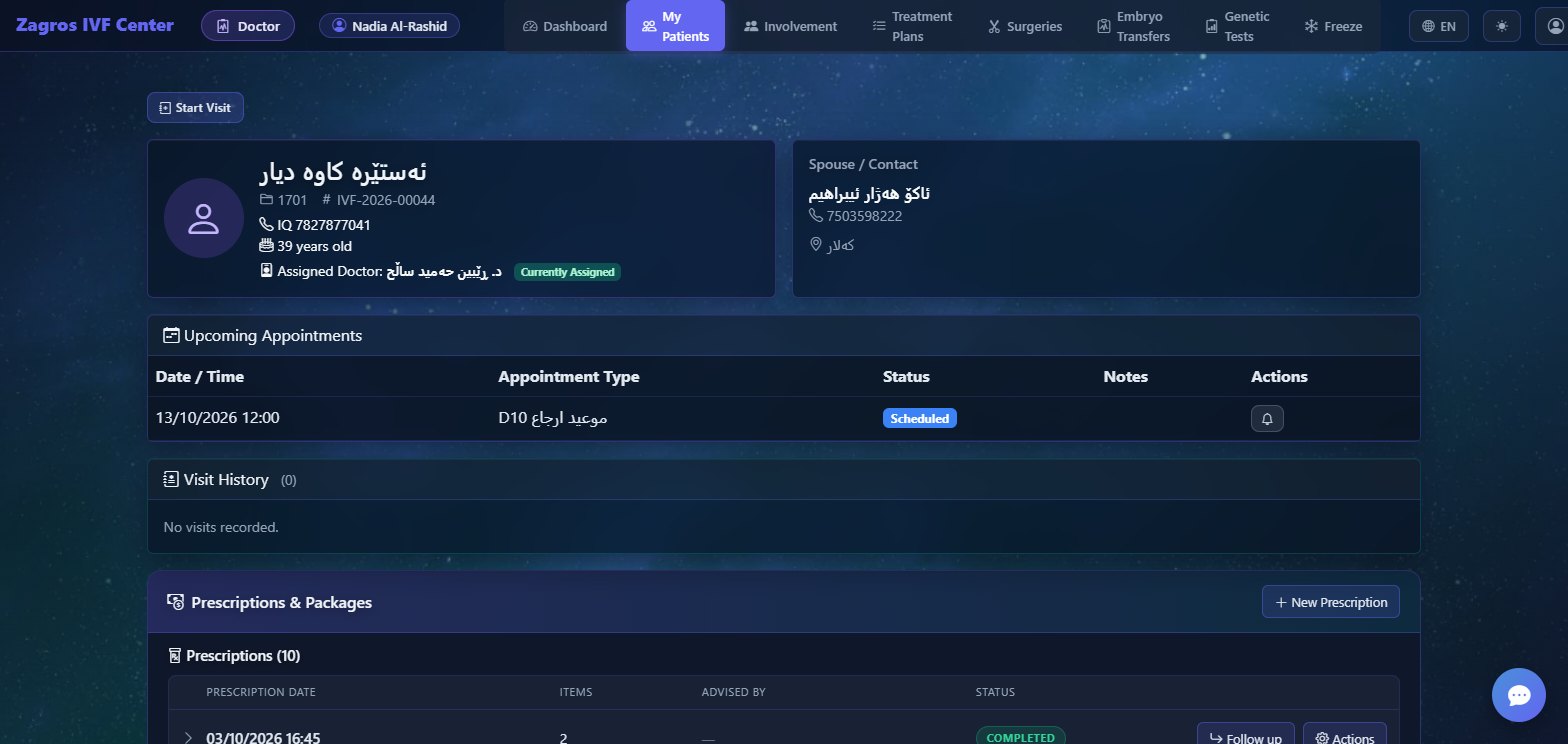Viewport: 1568px width, 744px height.
Task: Click the Scheduled status badge
Action: (x=919, y=418)
